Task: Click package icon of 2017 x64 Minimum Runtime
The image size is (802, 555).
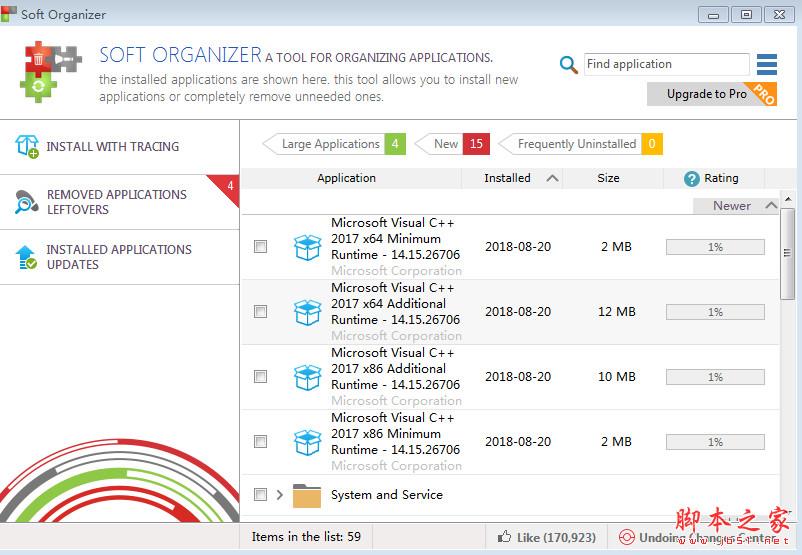Action: click(x=307, y=247)
